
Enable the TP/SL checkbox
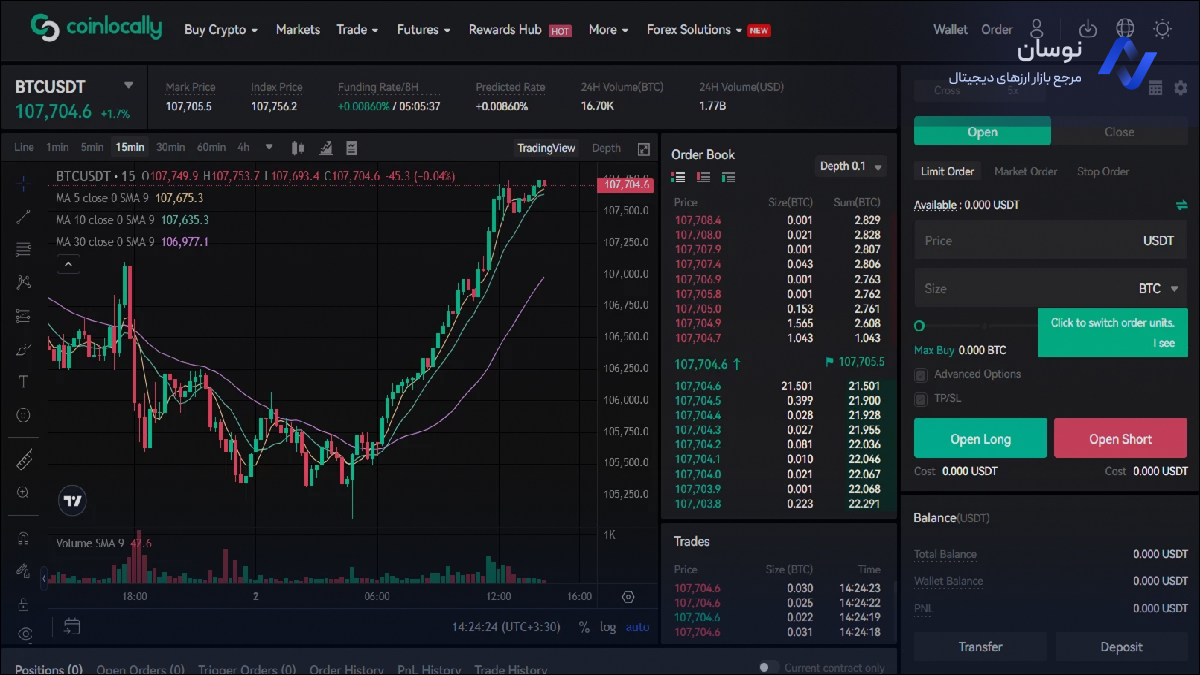[x=921, y=399]
